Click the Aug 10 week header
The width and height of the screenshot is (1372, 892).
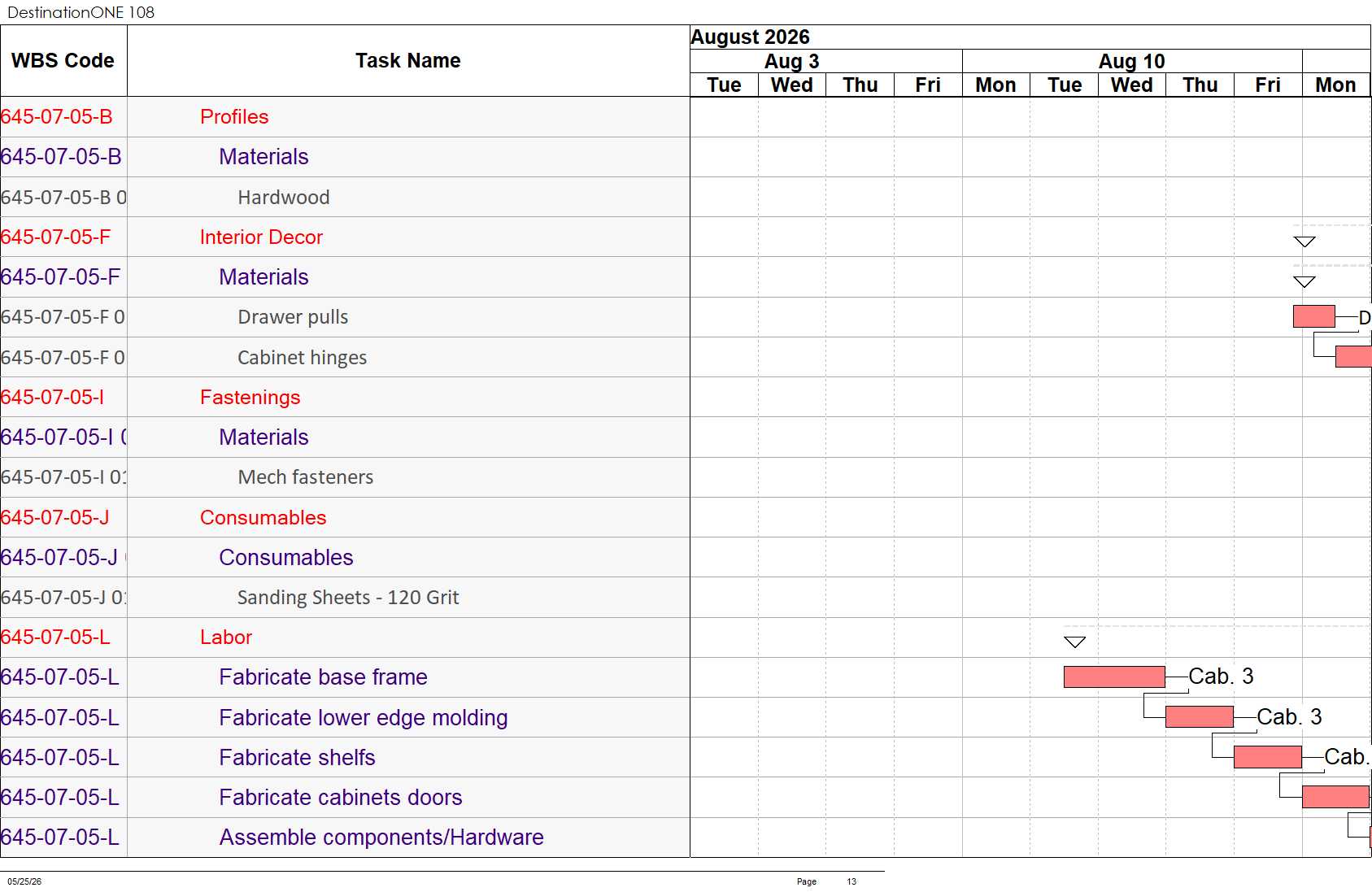pos(1131,62)
